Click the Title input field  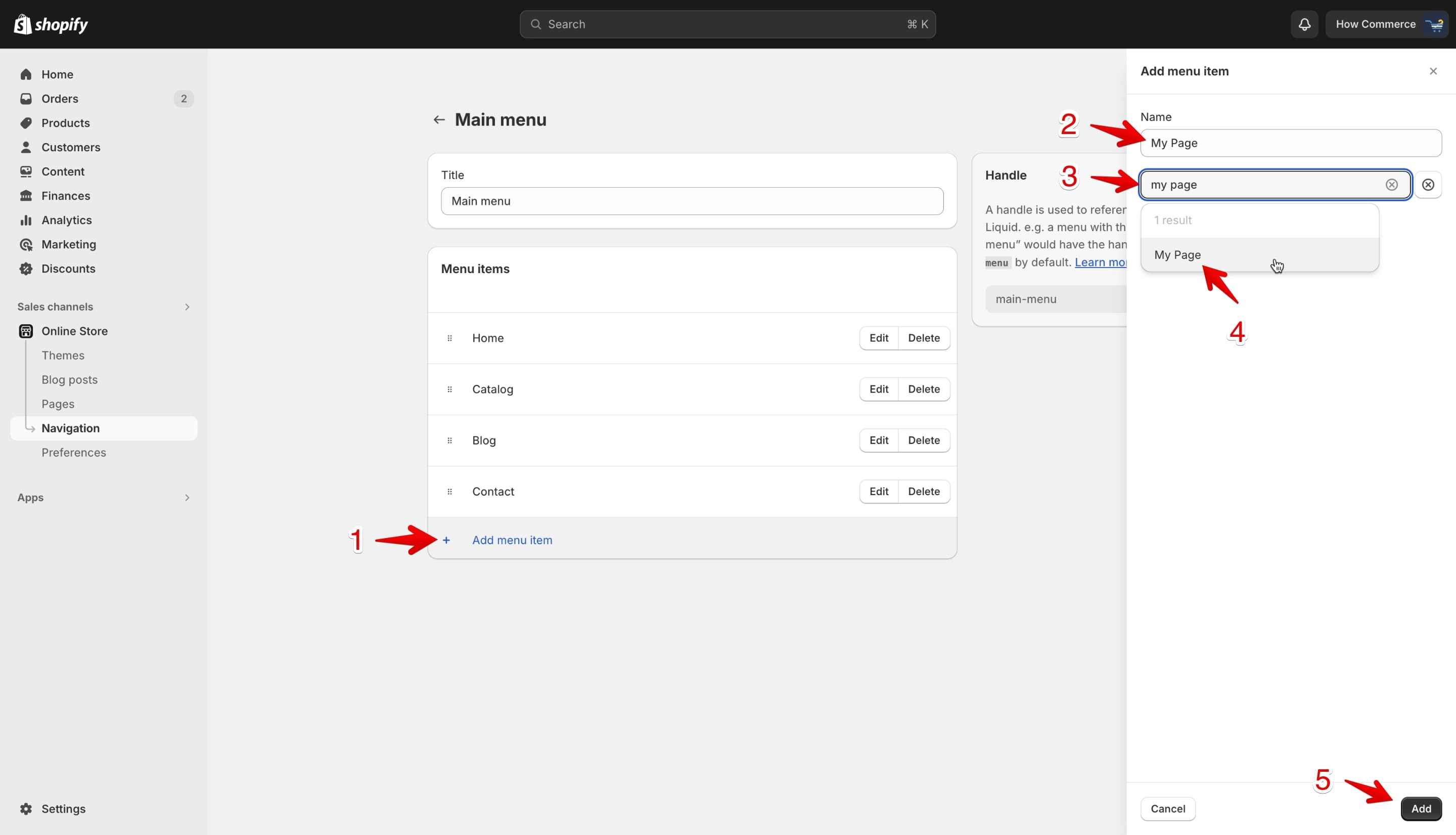point(692,201)
